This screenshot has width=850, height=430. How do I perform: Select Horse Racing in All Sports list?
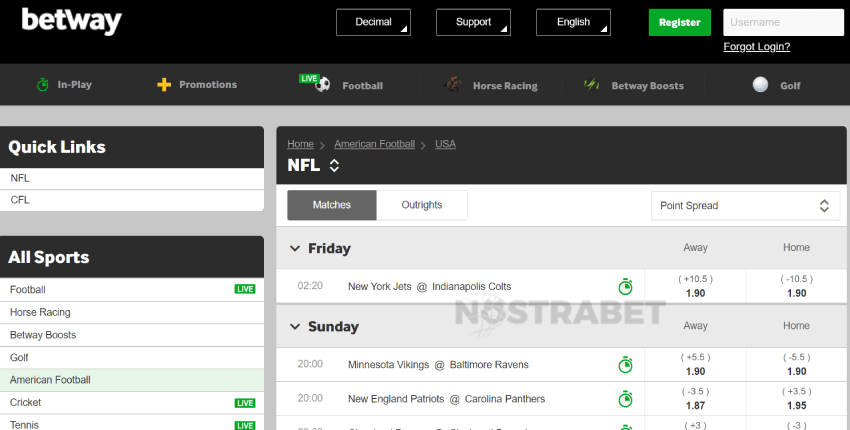click(x=132, y=312)
